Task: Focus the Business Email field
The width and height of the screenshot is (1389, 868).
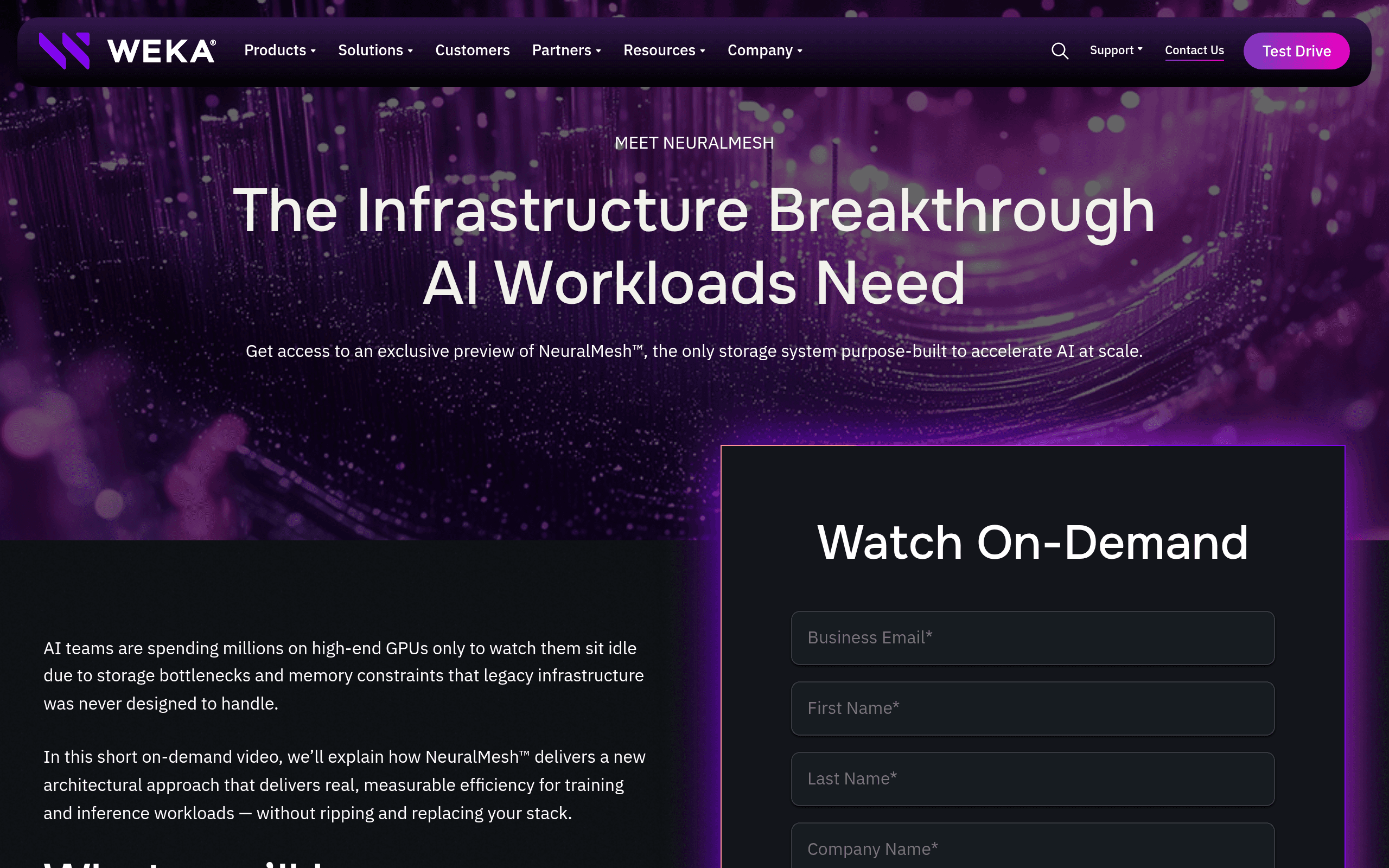Action: click(1032, 638)
